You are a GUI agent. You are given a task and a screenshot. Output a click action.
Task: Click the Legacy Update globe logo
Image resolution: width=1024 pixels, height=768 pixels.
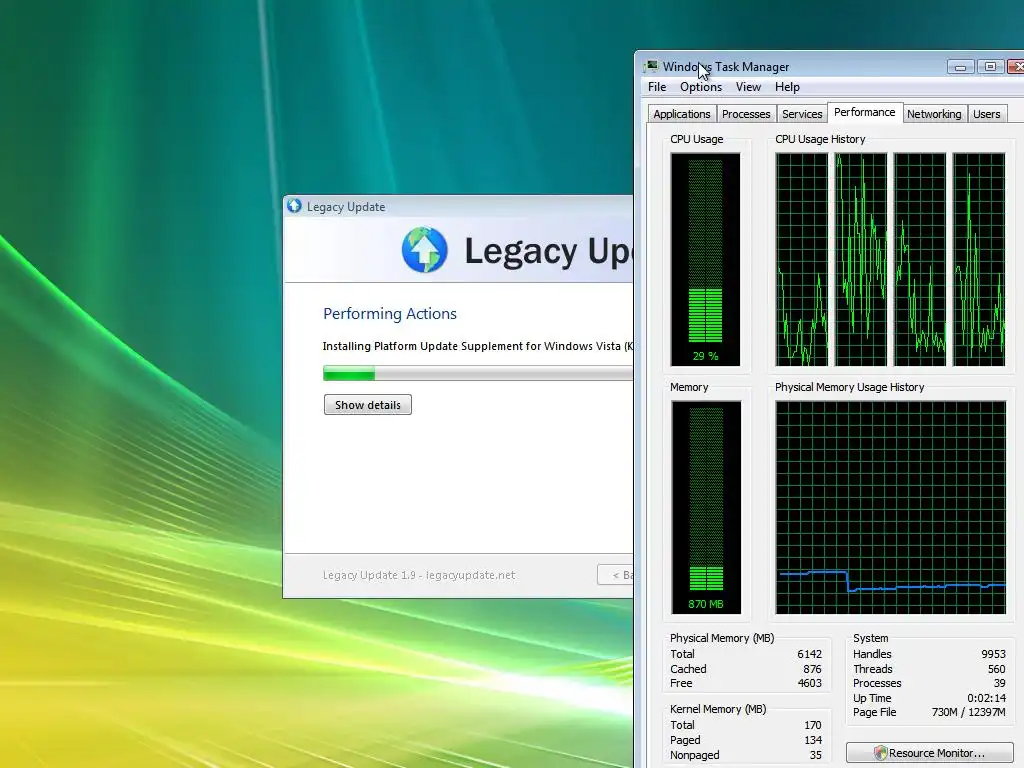tap(424, 250)
